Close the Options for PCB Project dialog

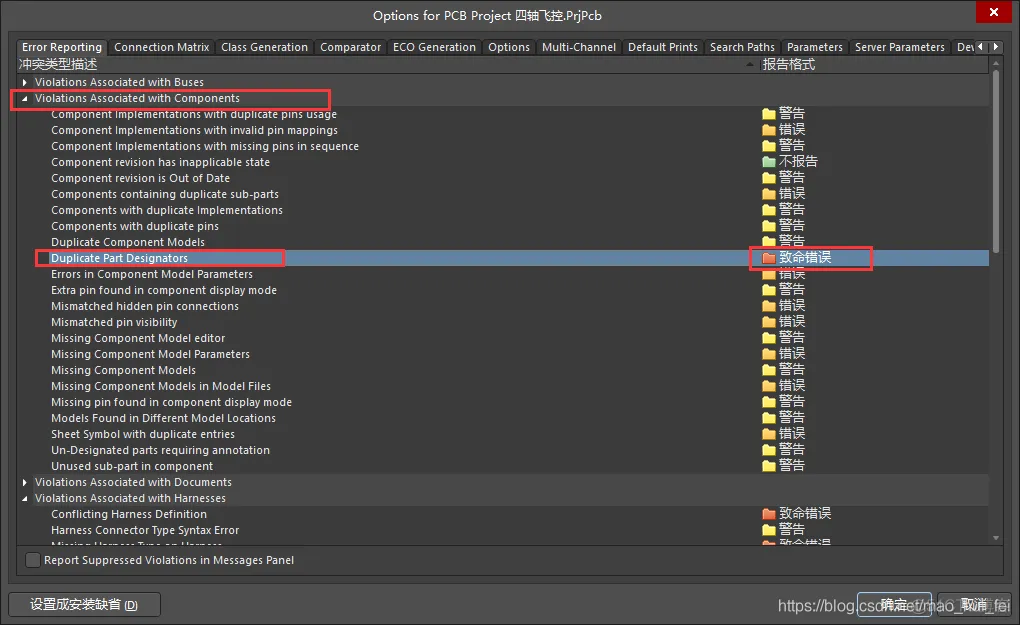coord(994,12)
